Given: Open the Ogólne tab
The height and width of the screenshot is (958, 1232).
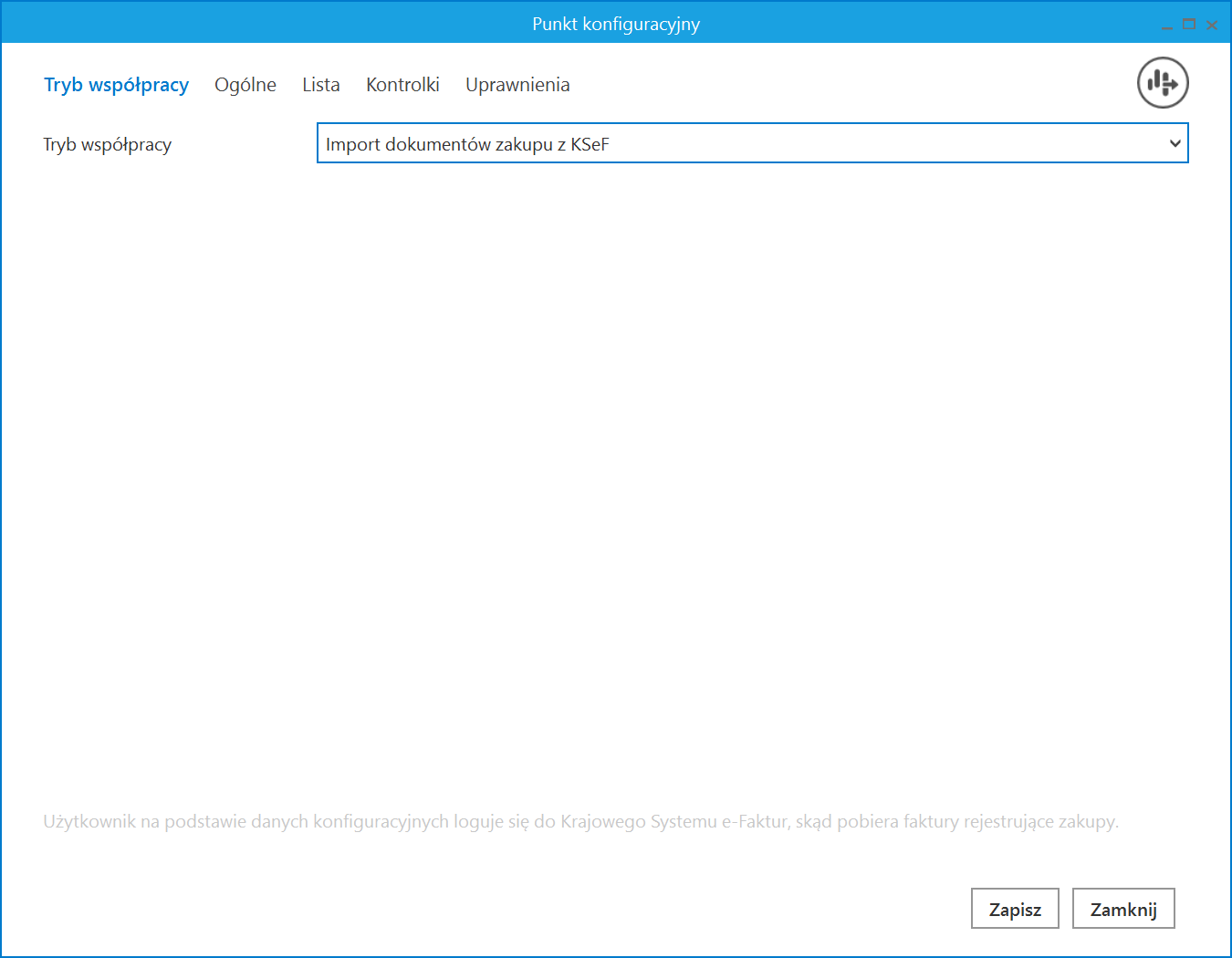Looking at the screenshot, I should tap(245, 85).
